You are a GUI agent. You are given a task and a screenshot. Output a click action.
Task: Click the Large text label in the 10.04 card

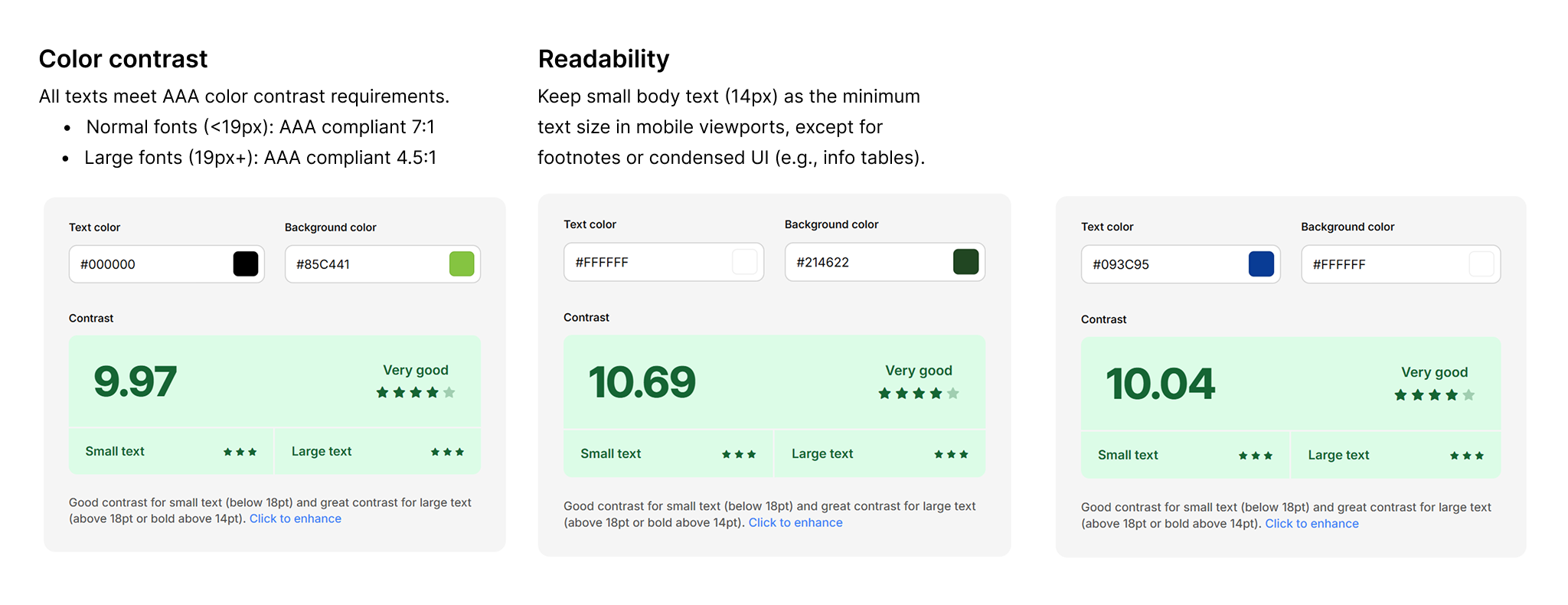pyautogui.click(x=1338, y=456)
